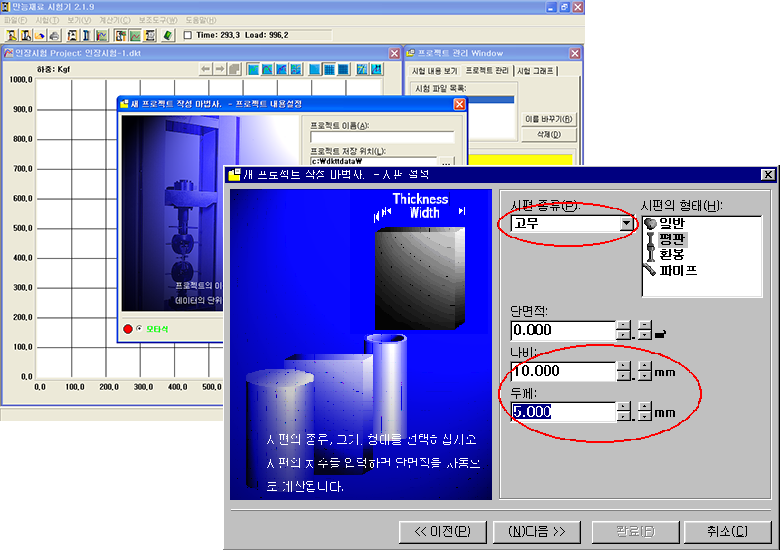The image size is (780, 550).
Task: Click the lock icon beside the 단면적 field
Action: pyautogui.click(x=661, y=332)
